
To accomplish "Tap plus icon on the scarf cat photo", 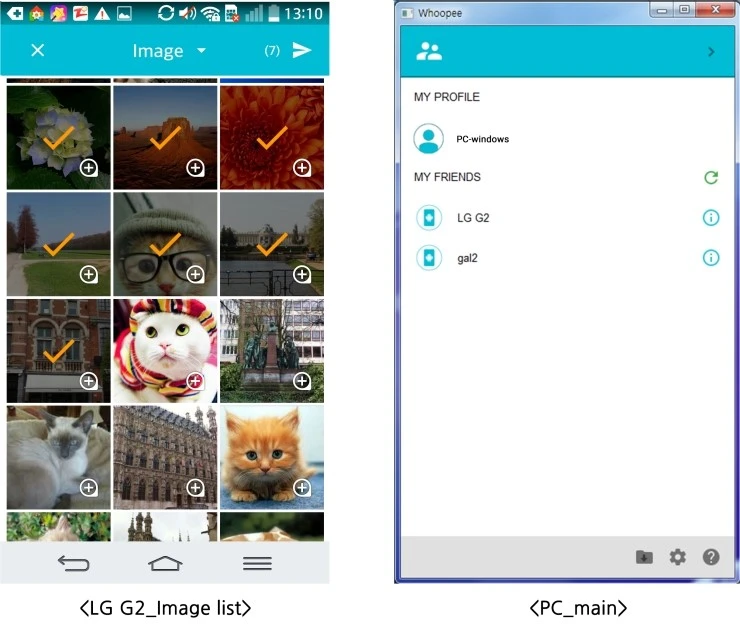I will point(195,381).
